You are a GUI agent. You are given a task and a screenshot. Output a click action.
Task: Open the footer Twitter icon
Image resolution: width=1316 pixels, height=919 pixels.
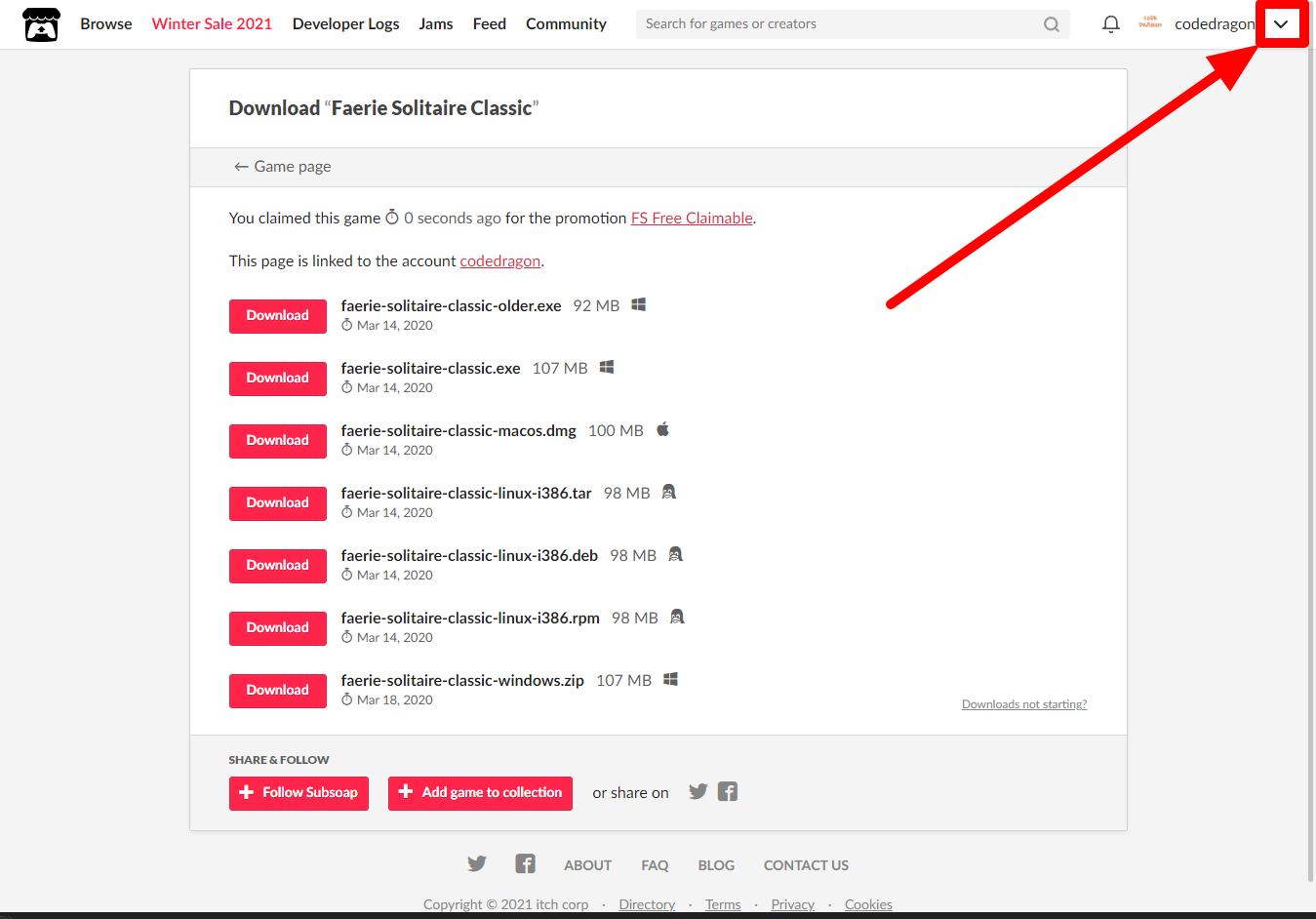(476, 863)
